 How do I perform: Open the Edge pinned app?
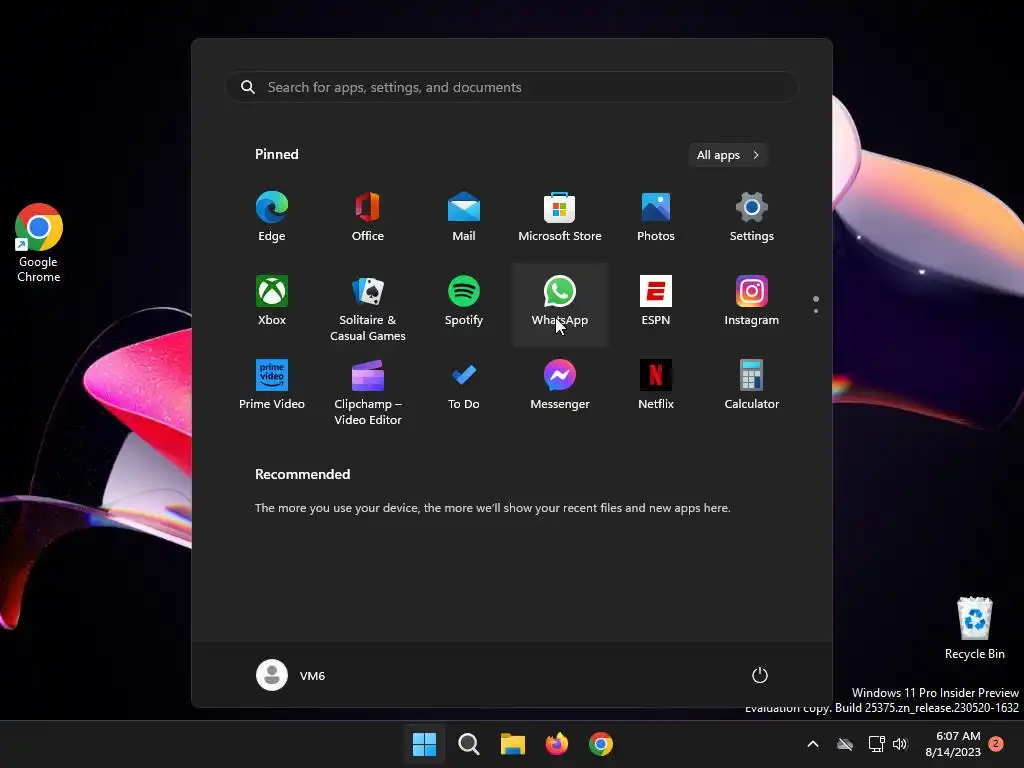[272, 217]
